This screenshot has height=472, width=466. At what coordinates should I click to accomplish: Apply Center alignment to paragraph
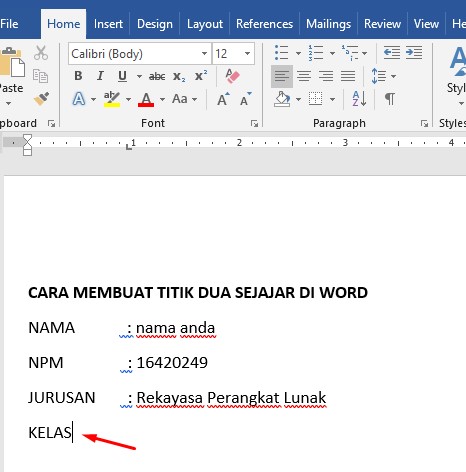[304, 76]
